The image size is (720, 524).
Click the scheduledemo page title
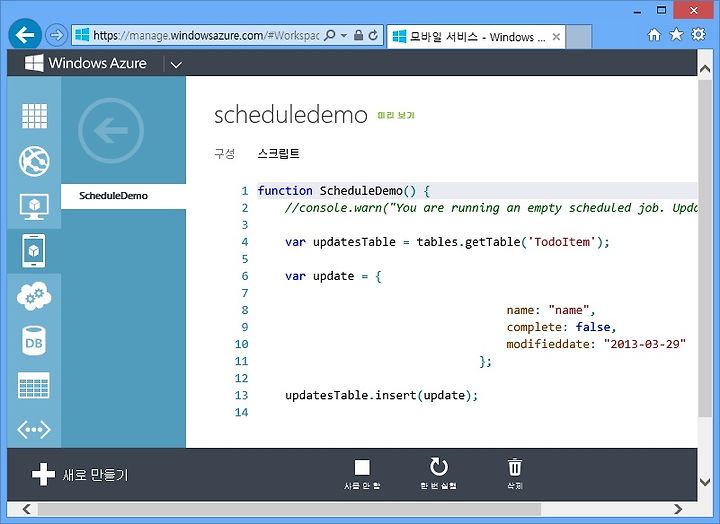pyautogui.click(x=291, y=115)
